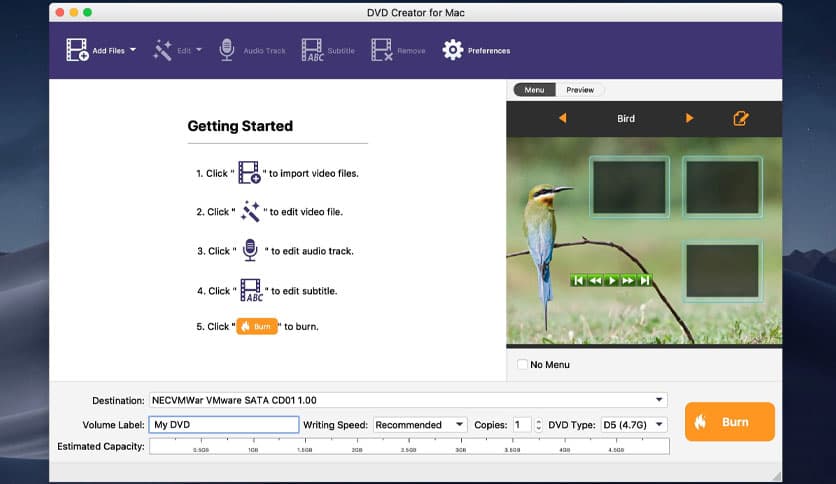The width and height of the screenshot is (836, 484).
Task: Click the Remove film icon
Action: coord(382,50)
